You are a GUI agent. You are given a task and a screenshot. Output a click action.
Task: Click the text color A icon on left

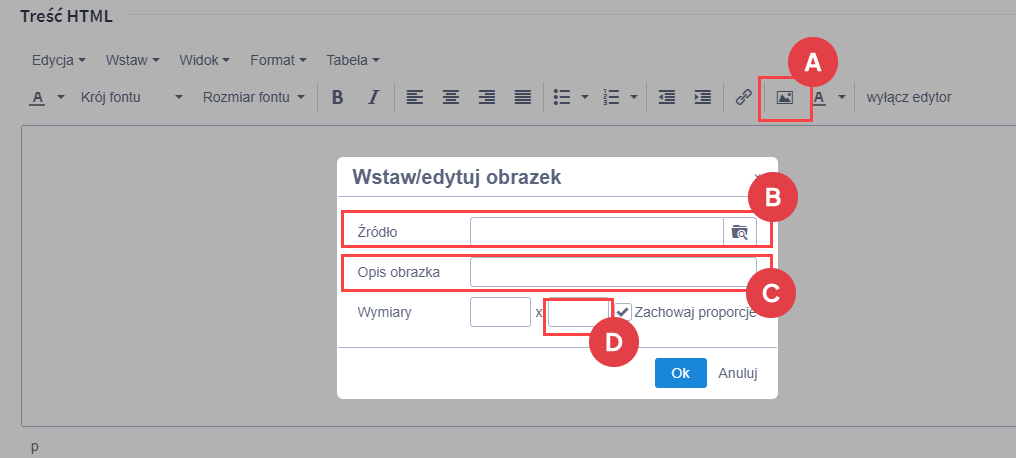click(38, 98)
